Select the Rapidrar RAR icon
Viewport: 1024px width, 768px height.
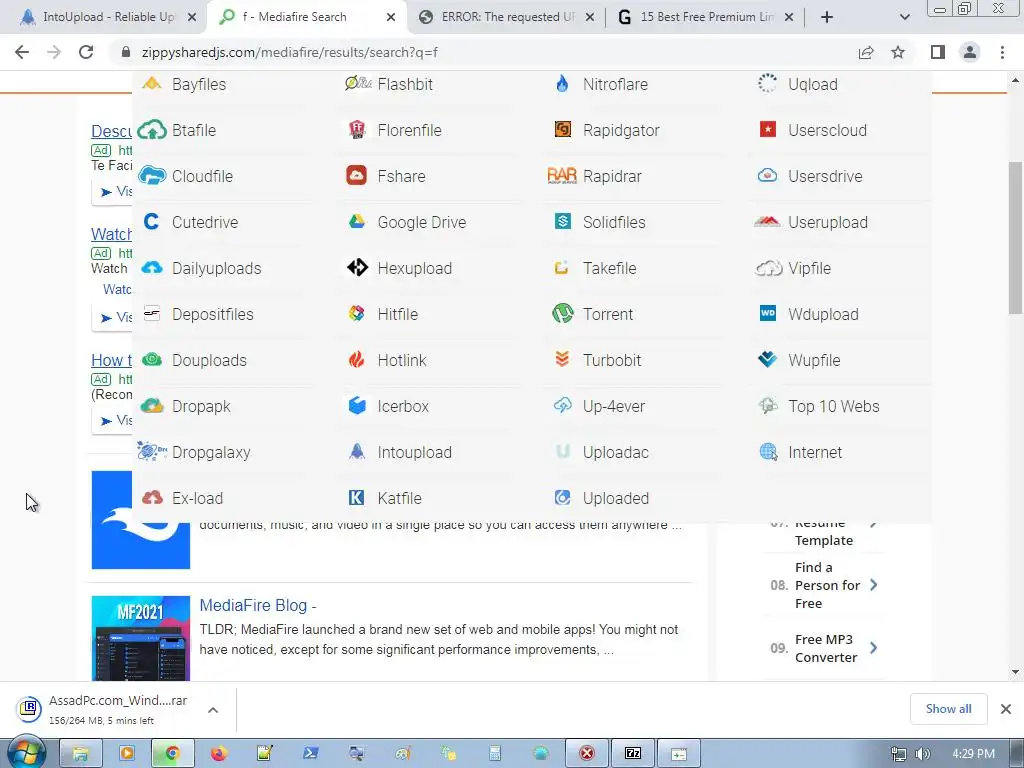[x=562, y=176]
